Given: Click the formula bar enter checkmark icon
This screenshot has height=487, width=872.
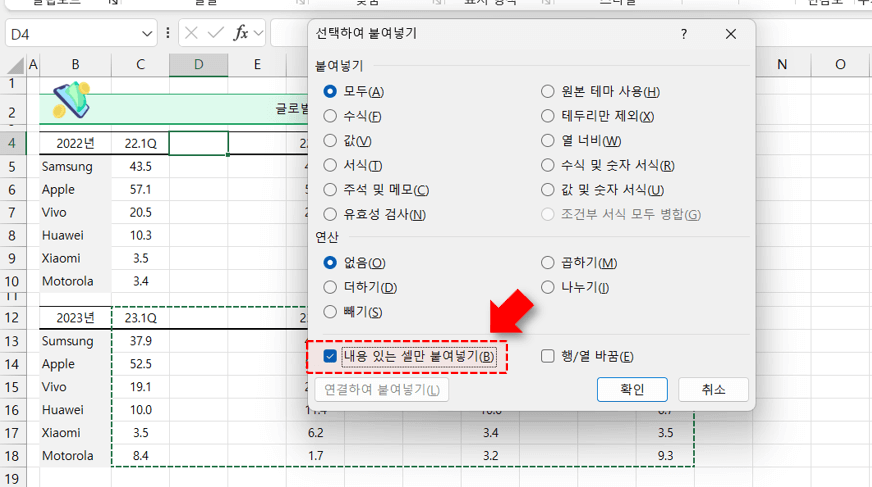Looking at the screenshot, I should (x=215, y=34).
